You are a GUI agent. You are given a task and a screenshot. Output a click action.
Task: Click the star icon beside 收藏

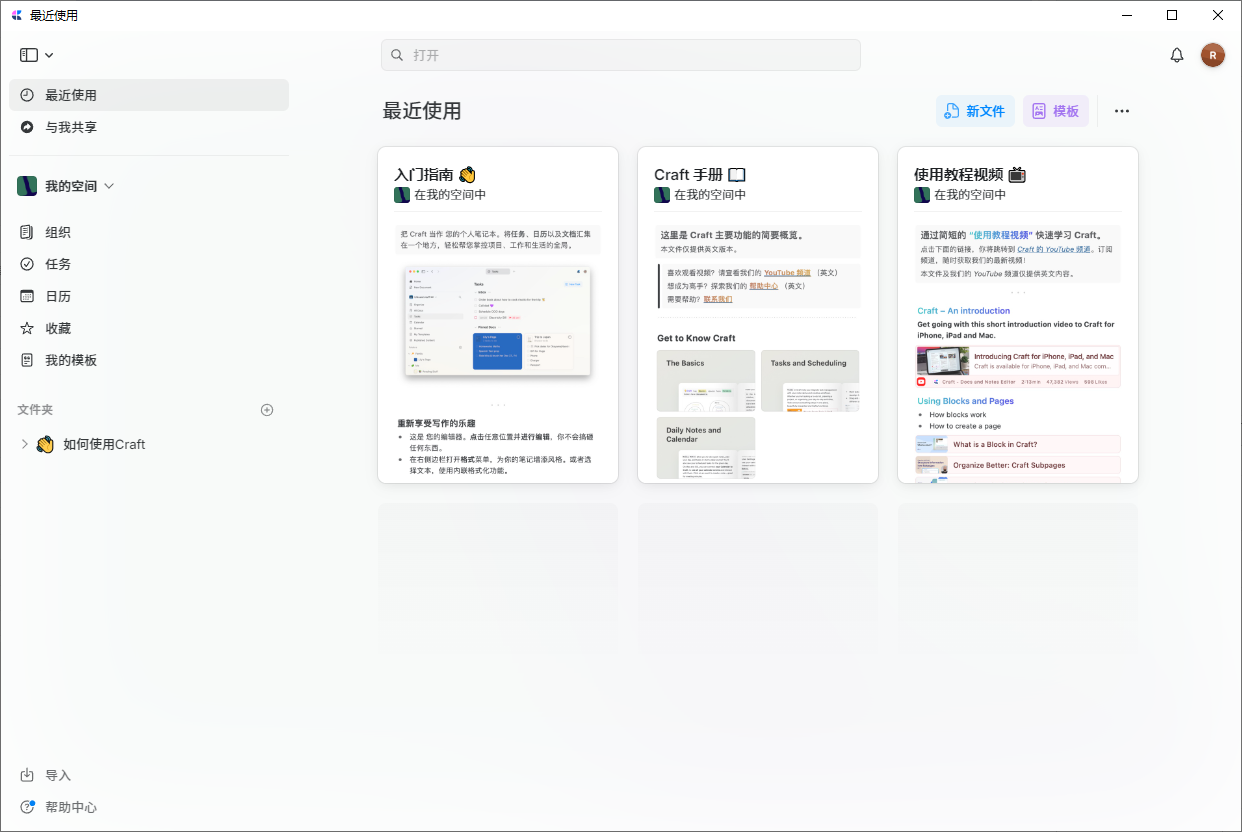coord(27,328)
